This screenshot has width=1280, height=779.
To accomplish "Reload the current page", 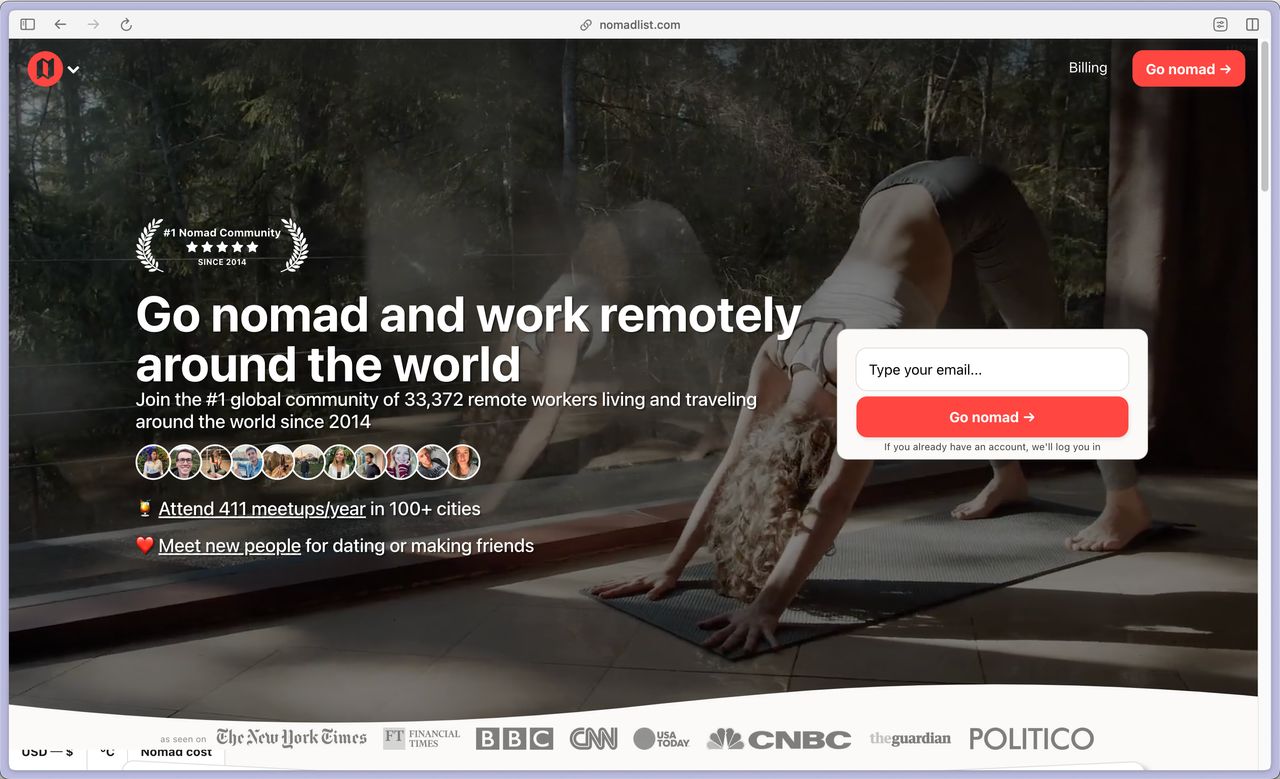I will tap(126, 24).
